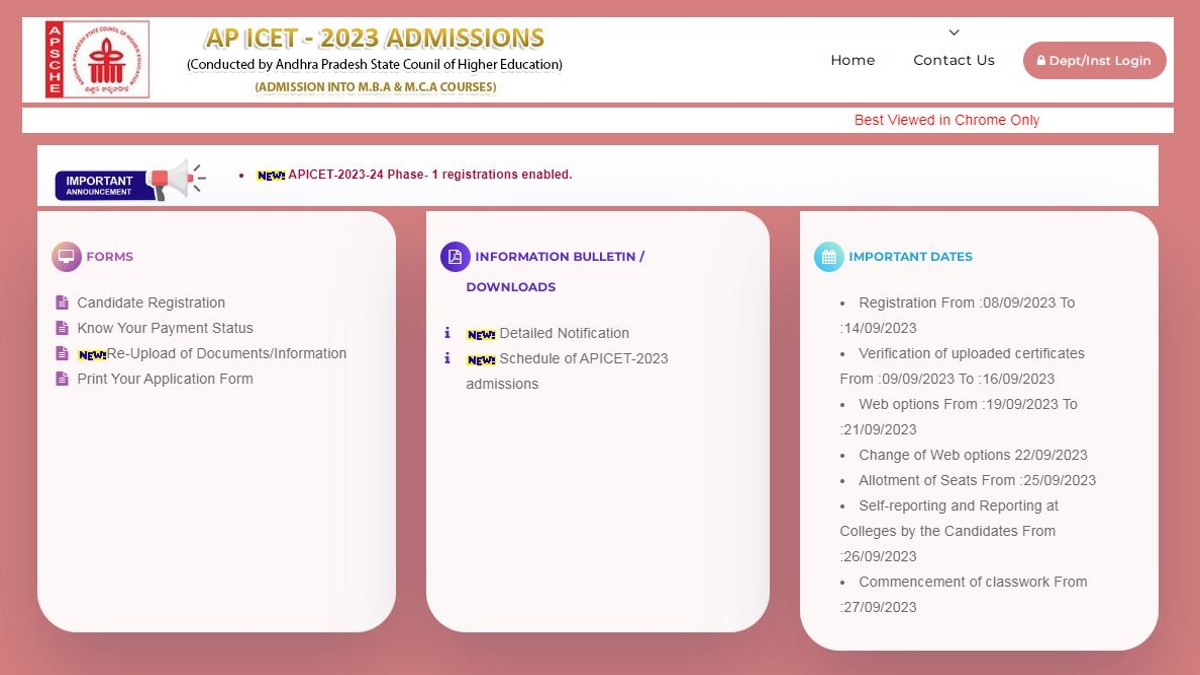The width and height of the screenshot is (1200, 675).
Task: Click NEW badge beside Detailed Notification
Action: 481,334
